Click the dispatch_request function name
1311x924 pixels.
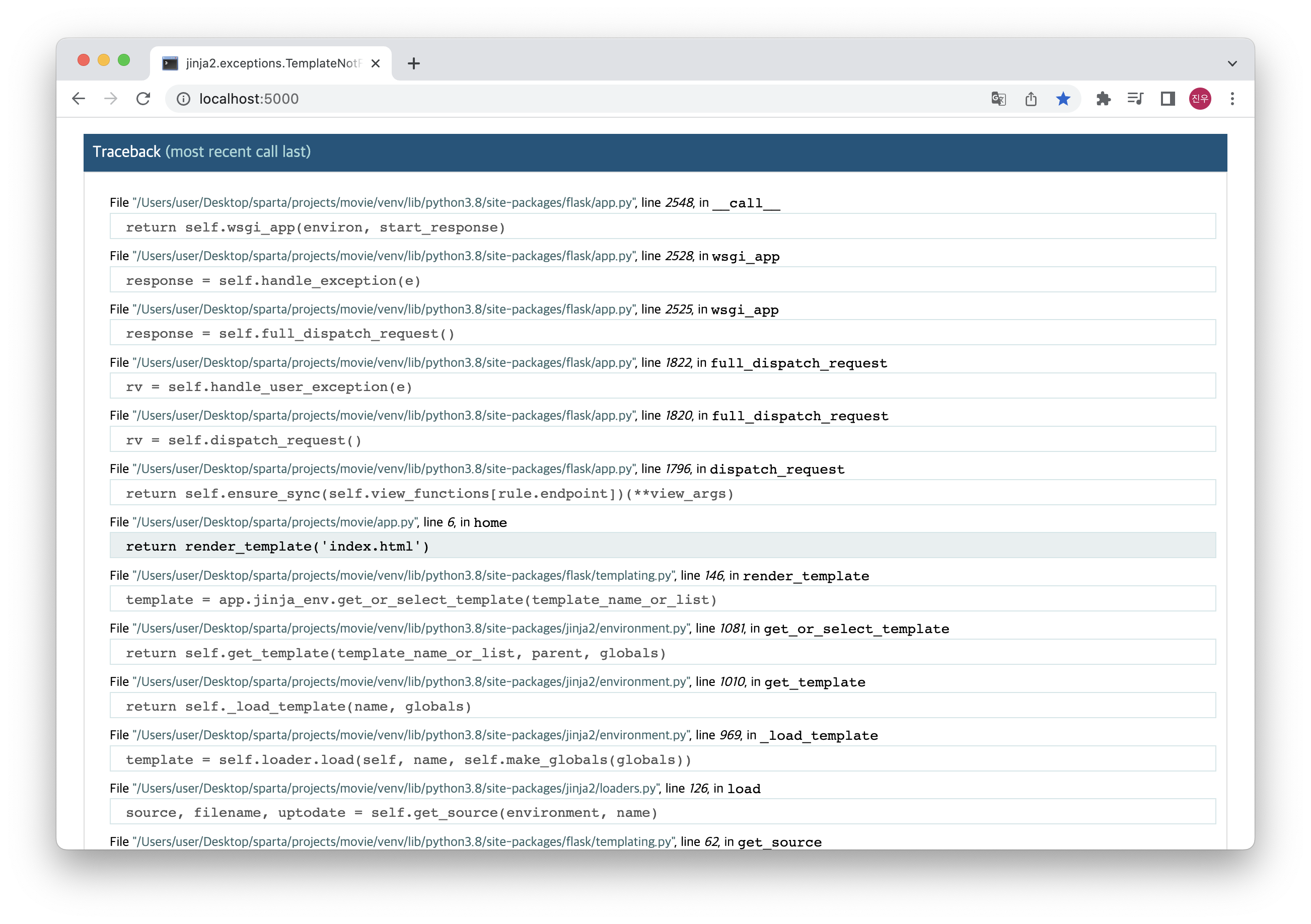pyautogui.click(x=777, y=469)
